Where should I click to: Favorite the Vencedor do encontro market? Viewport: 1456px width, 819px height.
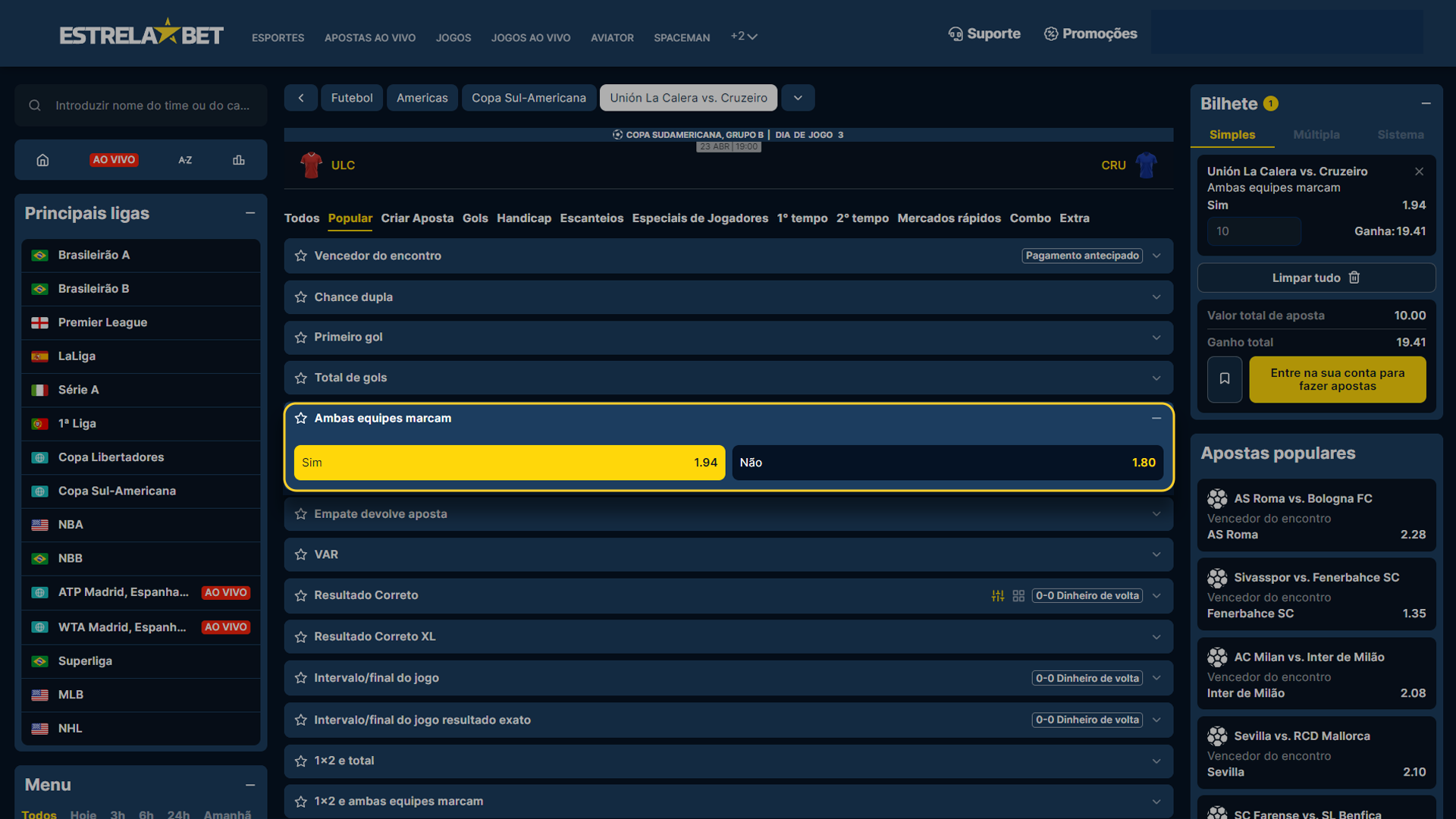[301, 256]
